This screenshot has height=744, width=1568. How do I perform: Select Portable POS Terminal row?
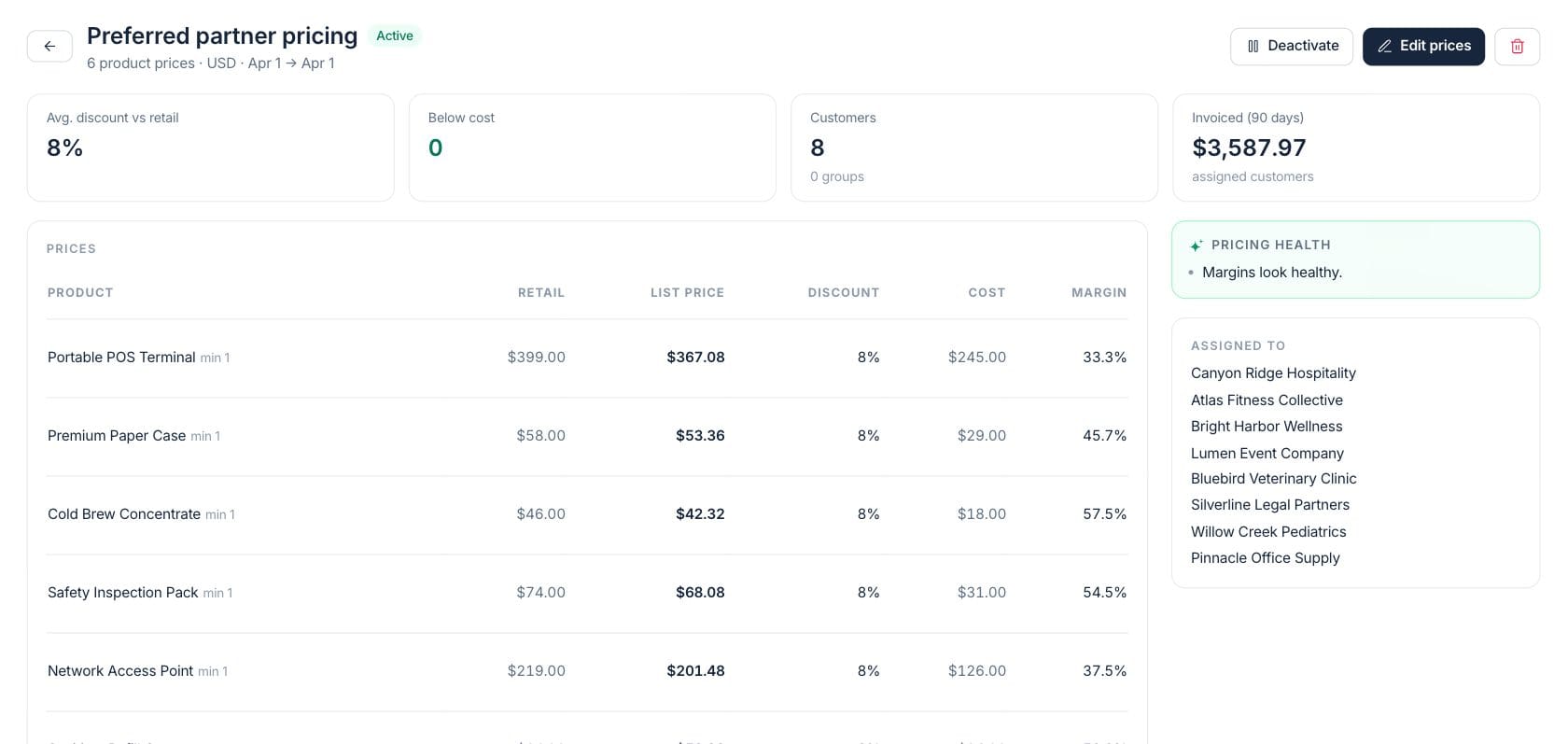(x=587, y=358)
